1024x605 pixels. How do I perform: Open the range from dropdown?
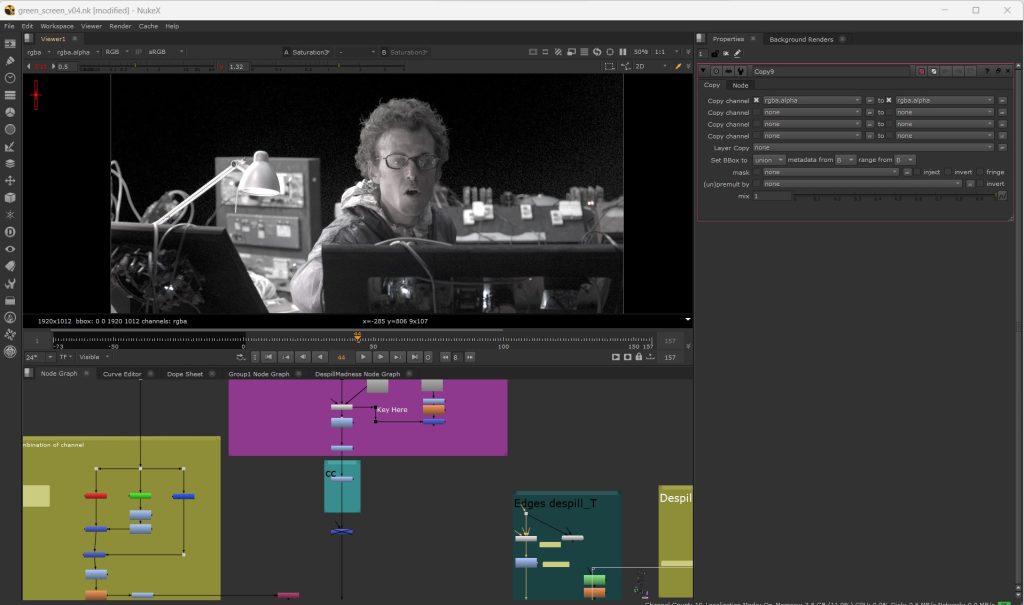click(x=904, y=160)
